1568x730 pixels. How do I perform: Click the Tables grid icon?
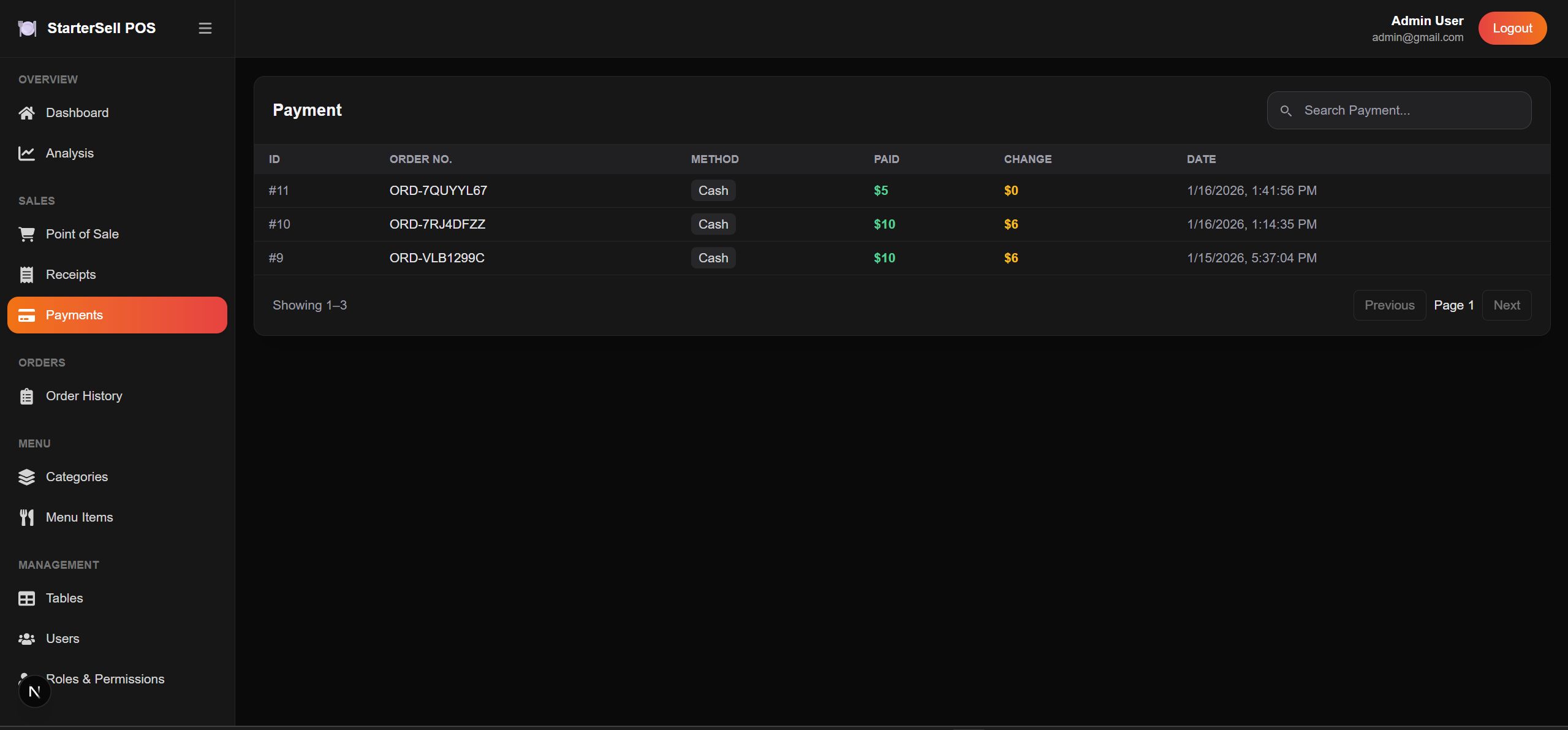click(26, 598)
